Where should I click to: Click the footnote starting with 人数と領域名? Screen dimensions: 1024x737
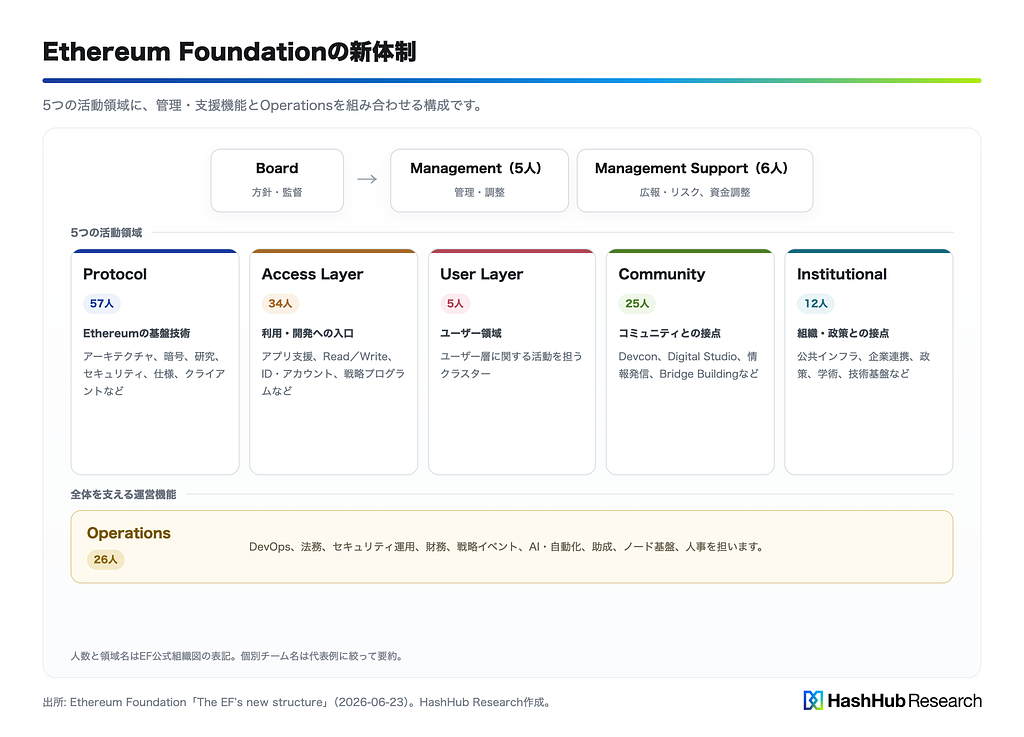tap(238, 656)
